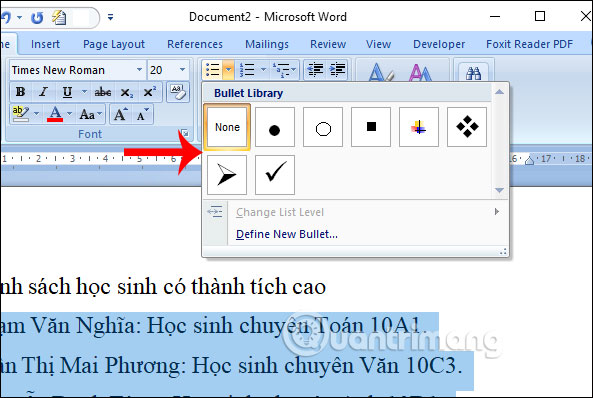Decrease the paragraph indent
Image resolution: width=593 pixels, height=398 pixels.
point(315,70)
